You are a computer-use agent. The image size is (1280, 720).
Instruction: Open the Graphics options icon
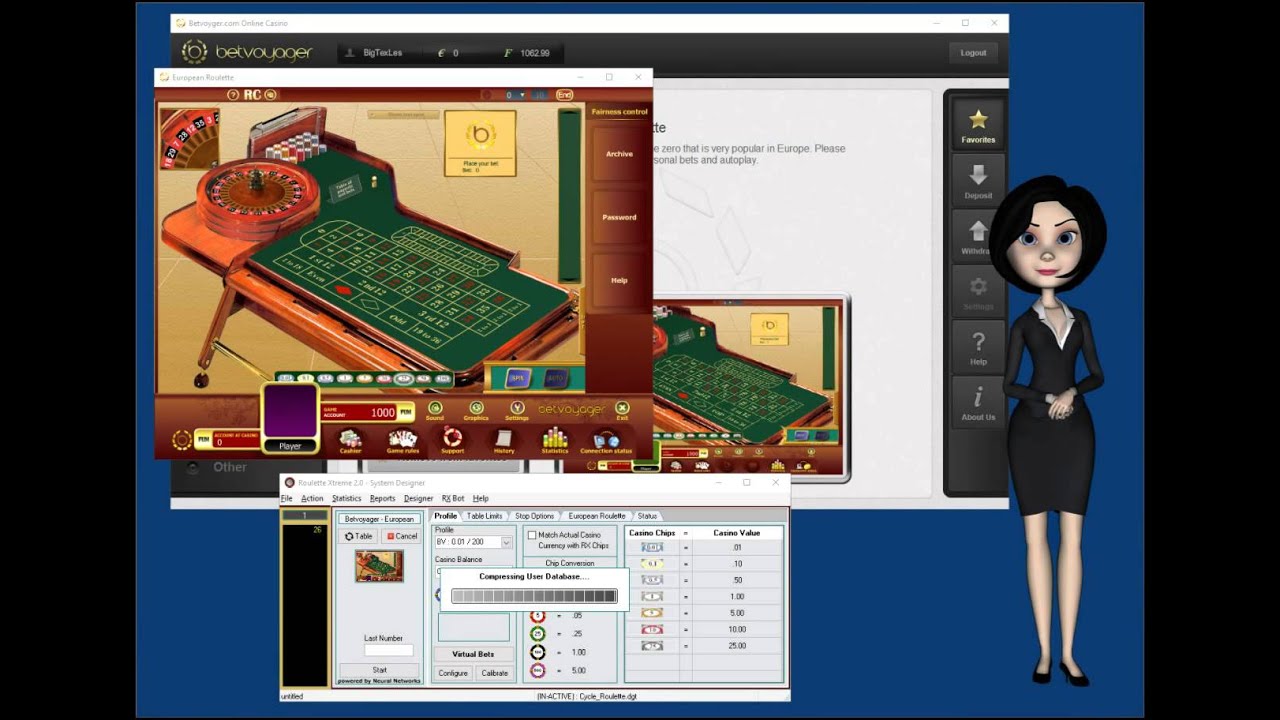(476, 410)
